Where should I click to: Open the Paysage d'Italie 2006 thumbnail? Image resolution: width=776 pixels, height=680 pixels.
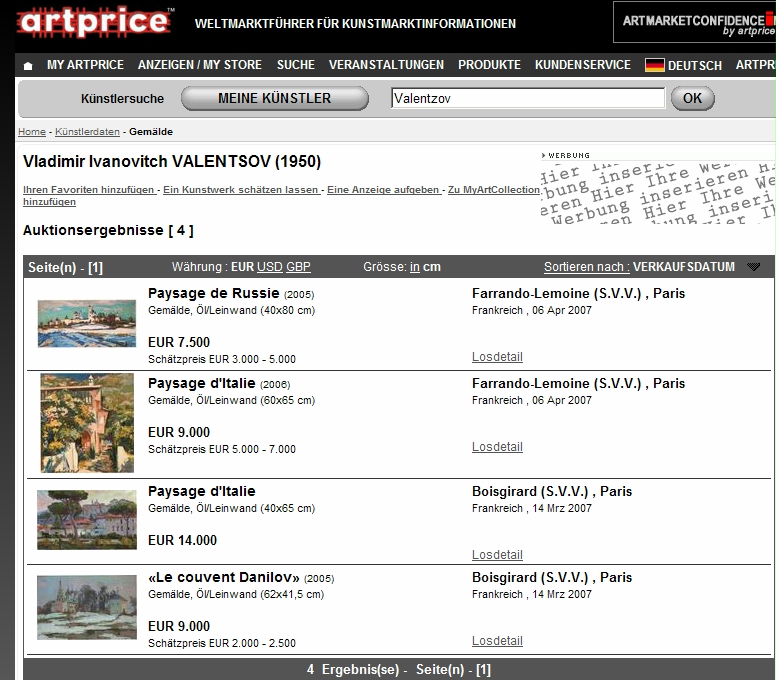[87, 423]
